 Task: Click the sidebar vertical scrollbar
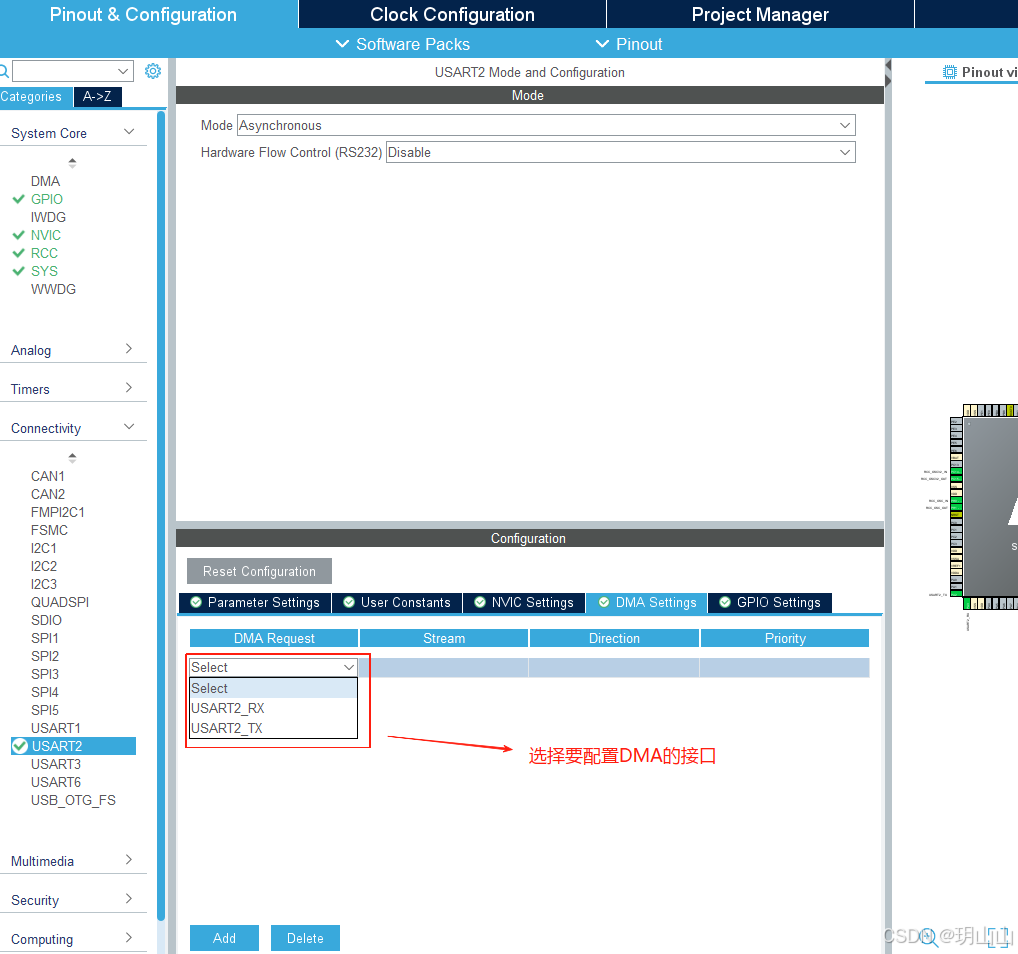pos(161,516)
